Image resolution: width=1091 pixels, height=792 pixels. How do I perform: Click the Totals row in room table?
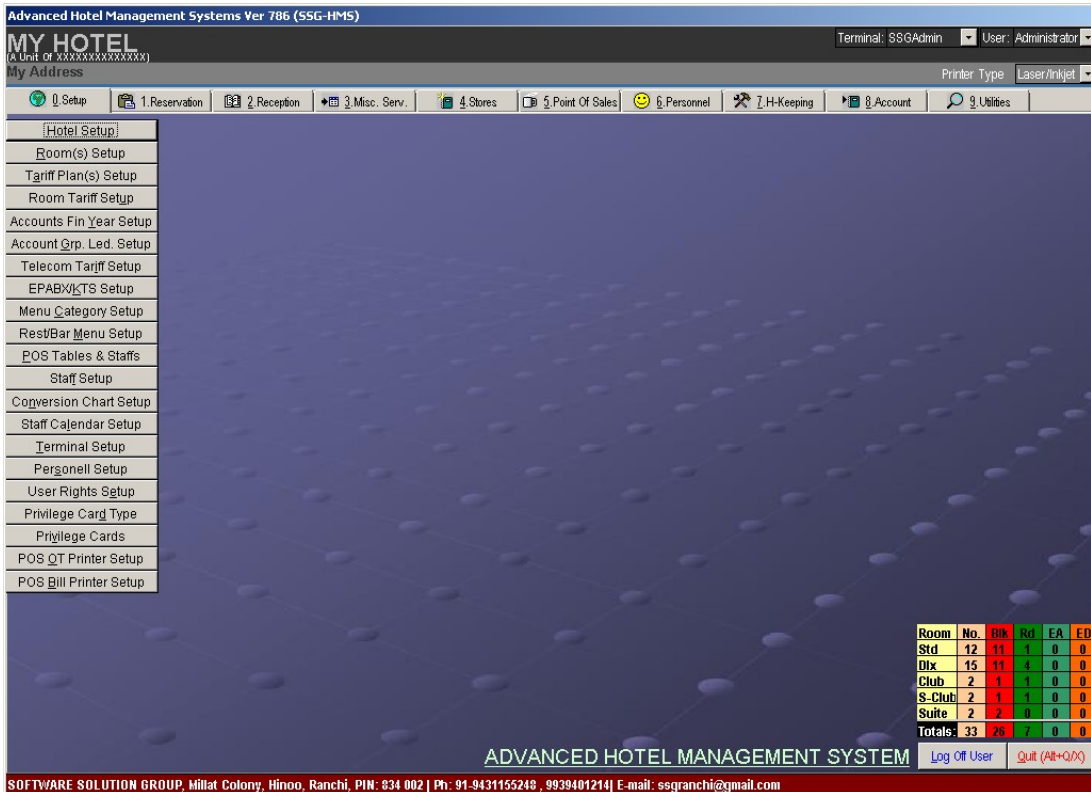tap(937, 733)
